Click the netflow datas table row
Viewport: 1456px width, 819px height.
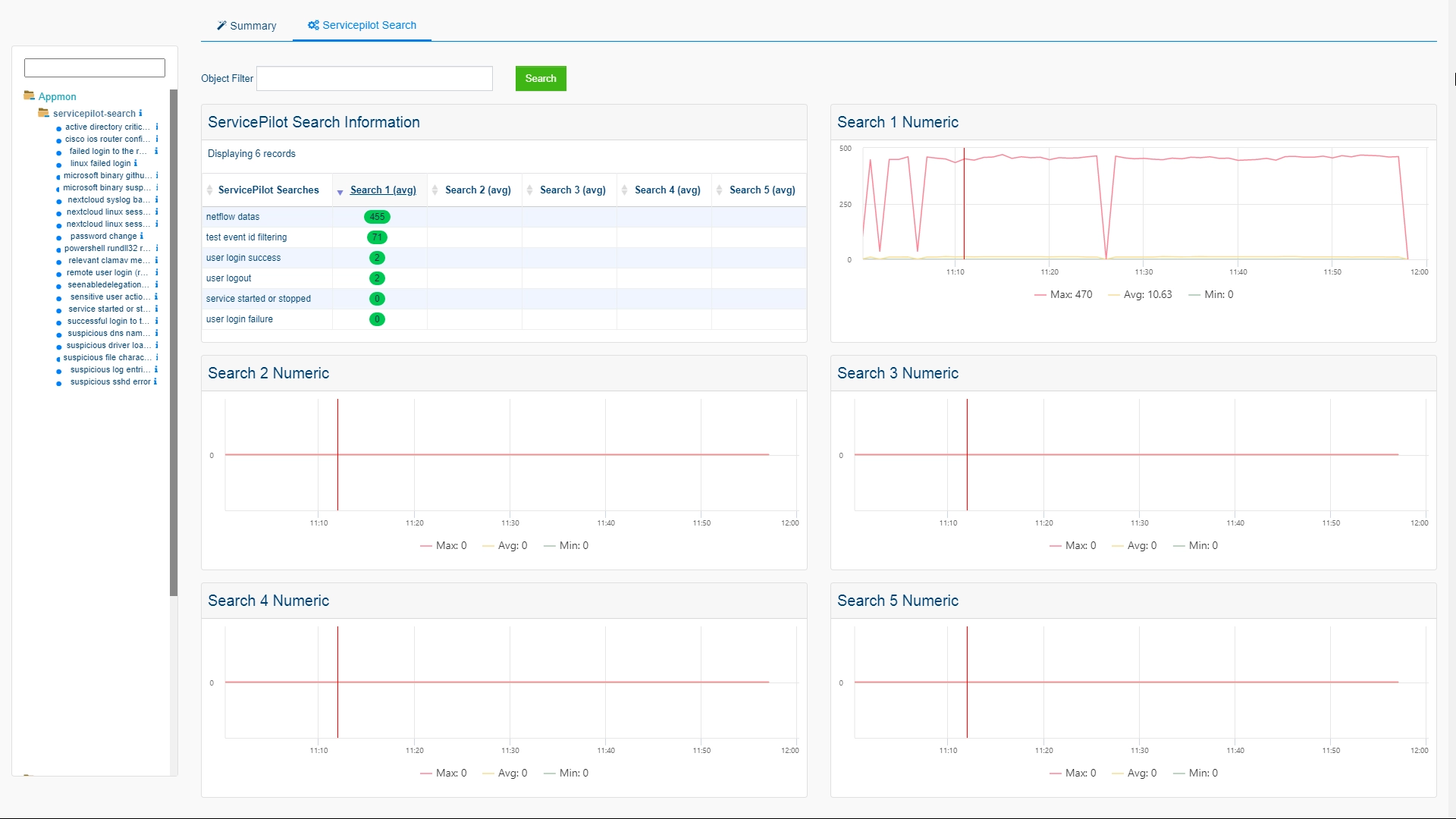click(504, 217)
